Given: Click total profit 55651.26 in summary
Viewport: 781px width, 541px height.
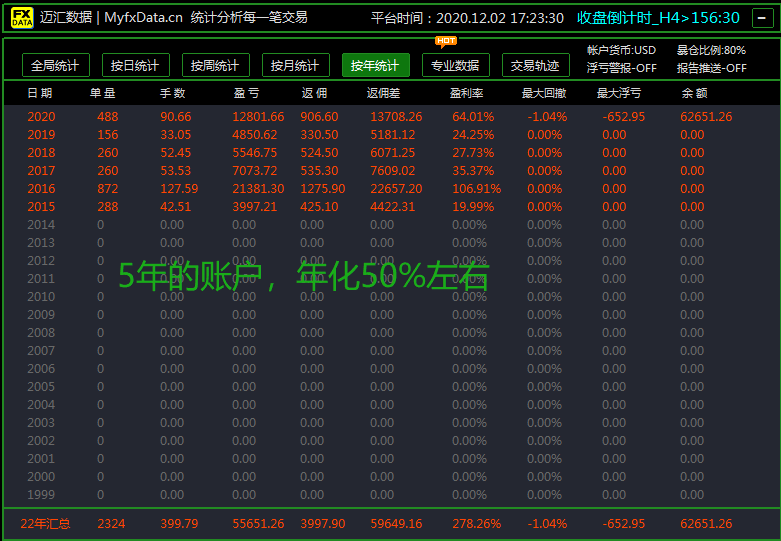Looking at the screenshot, I should (258, 524).
